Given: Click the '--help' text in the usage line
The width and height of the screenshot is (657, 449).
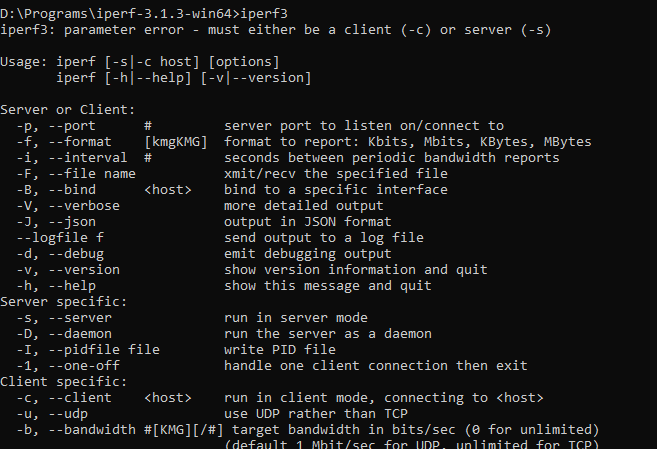Looking at the screenshot, I should click(161, 77).
